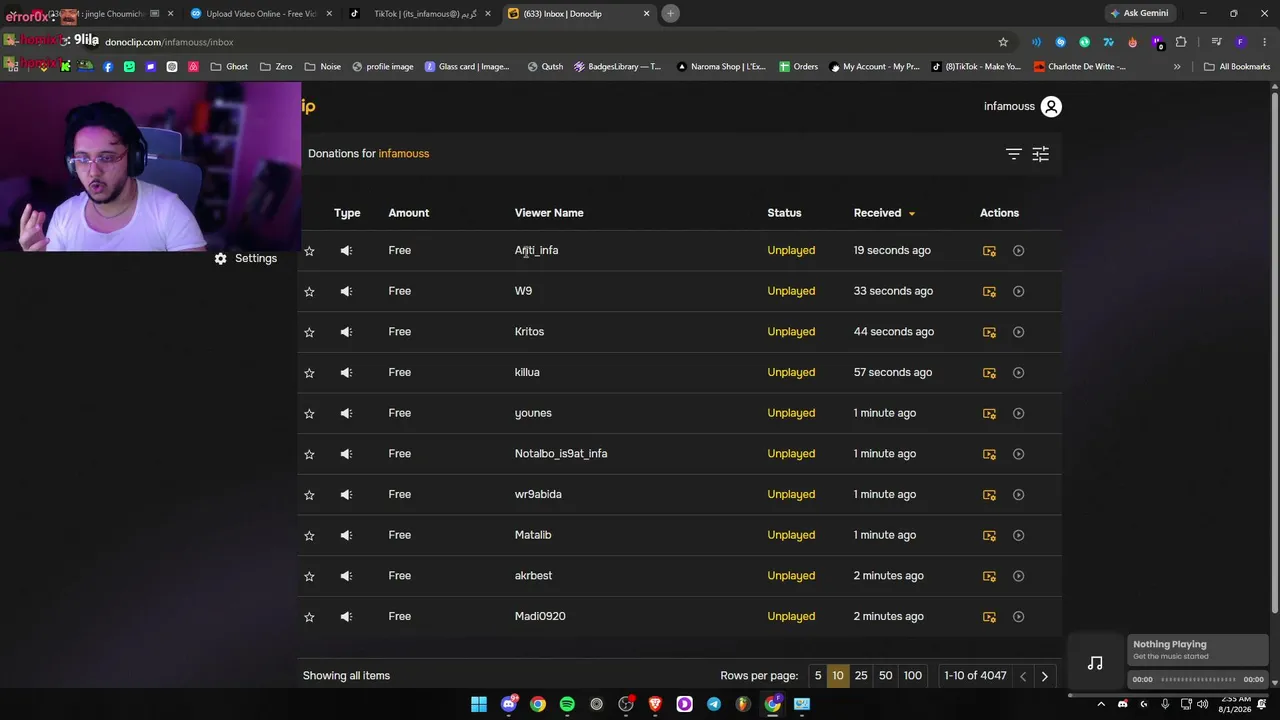Open the filter list icon for donations
This screenshot has width=1280, height=720.
click(1014, 154)
